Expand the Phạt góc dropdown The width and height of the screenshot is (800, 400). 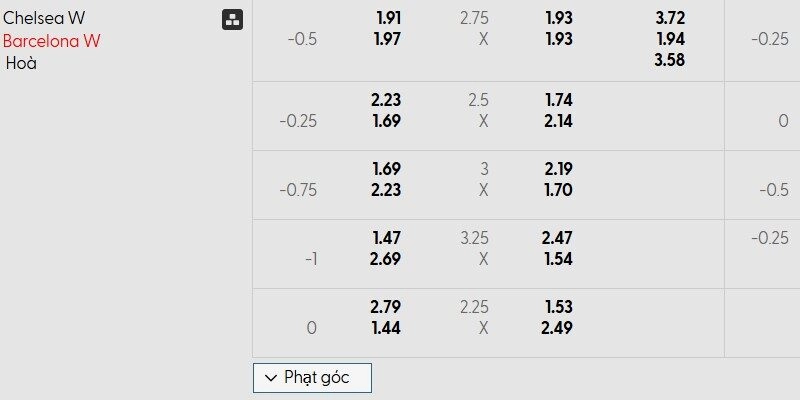click(x=312, y=377)
